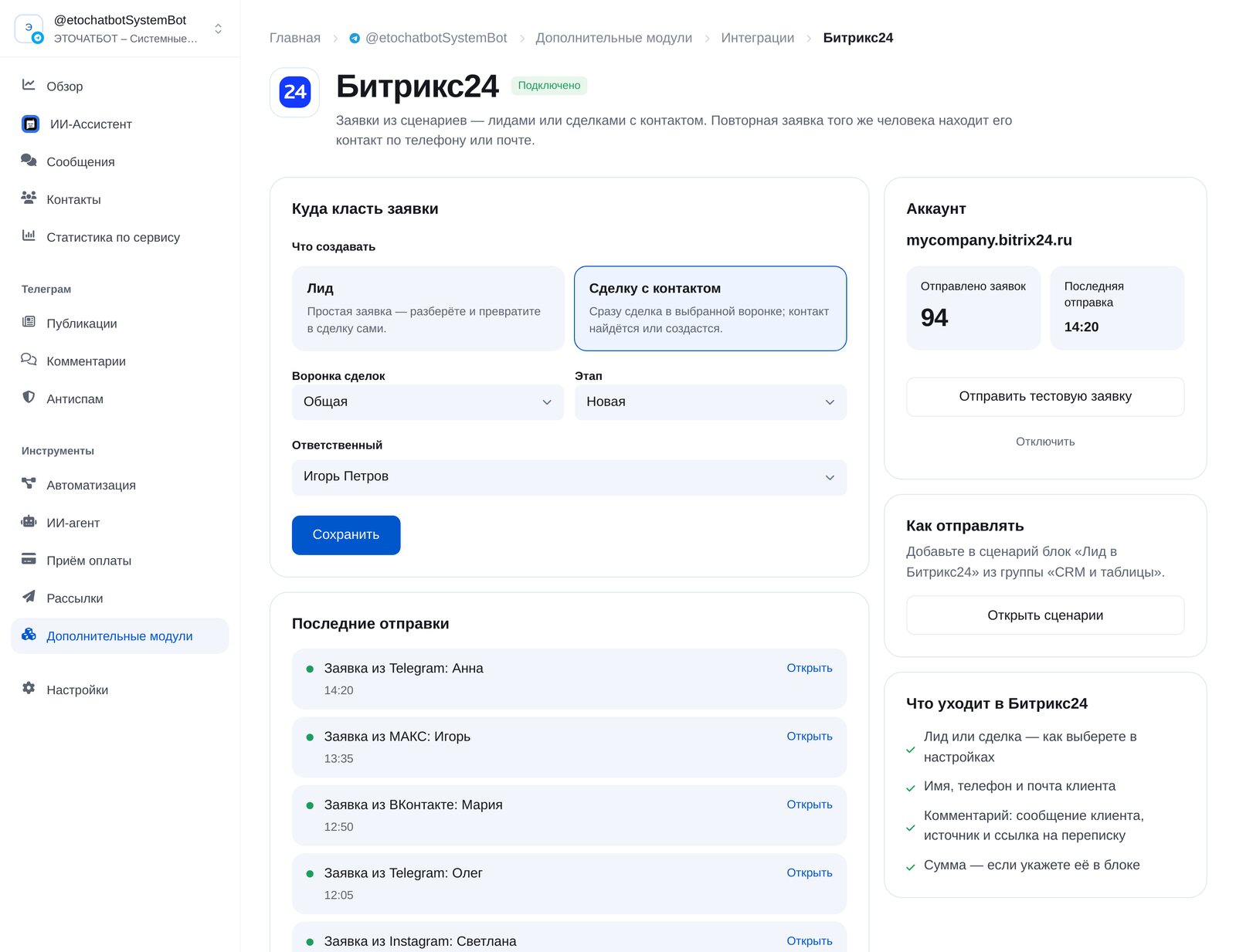The height and width of the screenshot is (952, 1236).
Task: Click the Обзор chart icon
Action: [29, 85]
